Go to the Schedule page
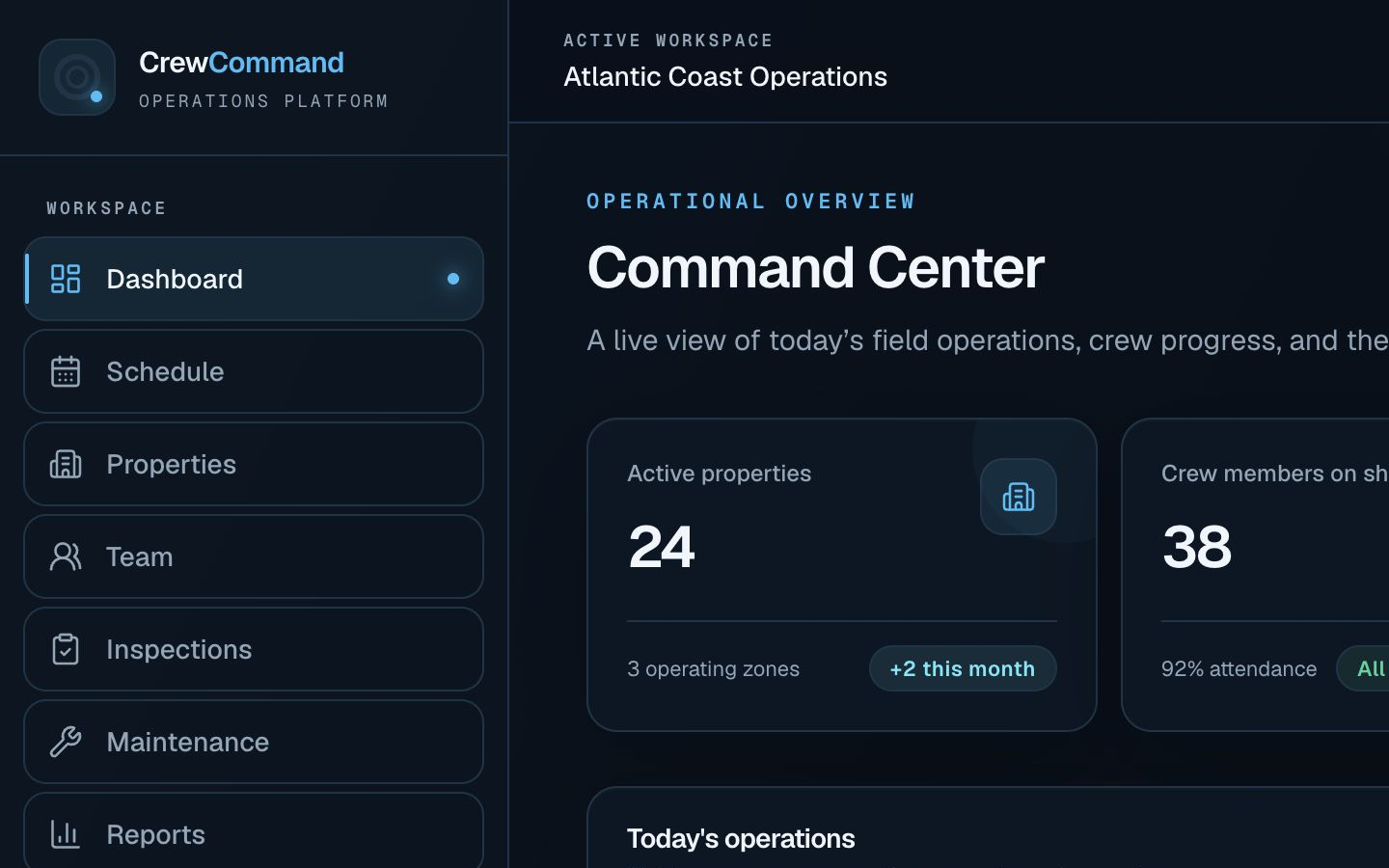The width and height of the screenshot is (1389, 868). pos(254,371)
